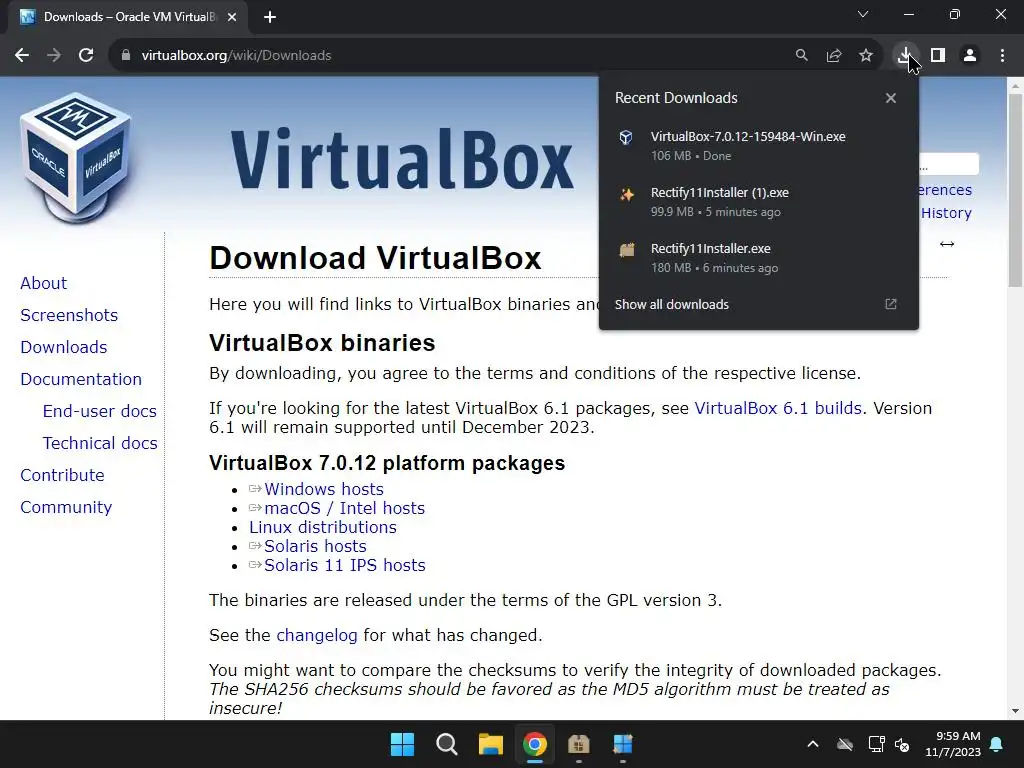
Task: Download the Solaris 11 IPS hosts package
Action: (x=345, y=565)
